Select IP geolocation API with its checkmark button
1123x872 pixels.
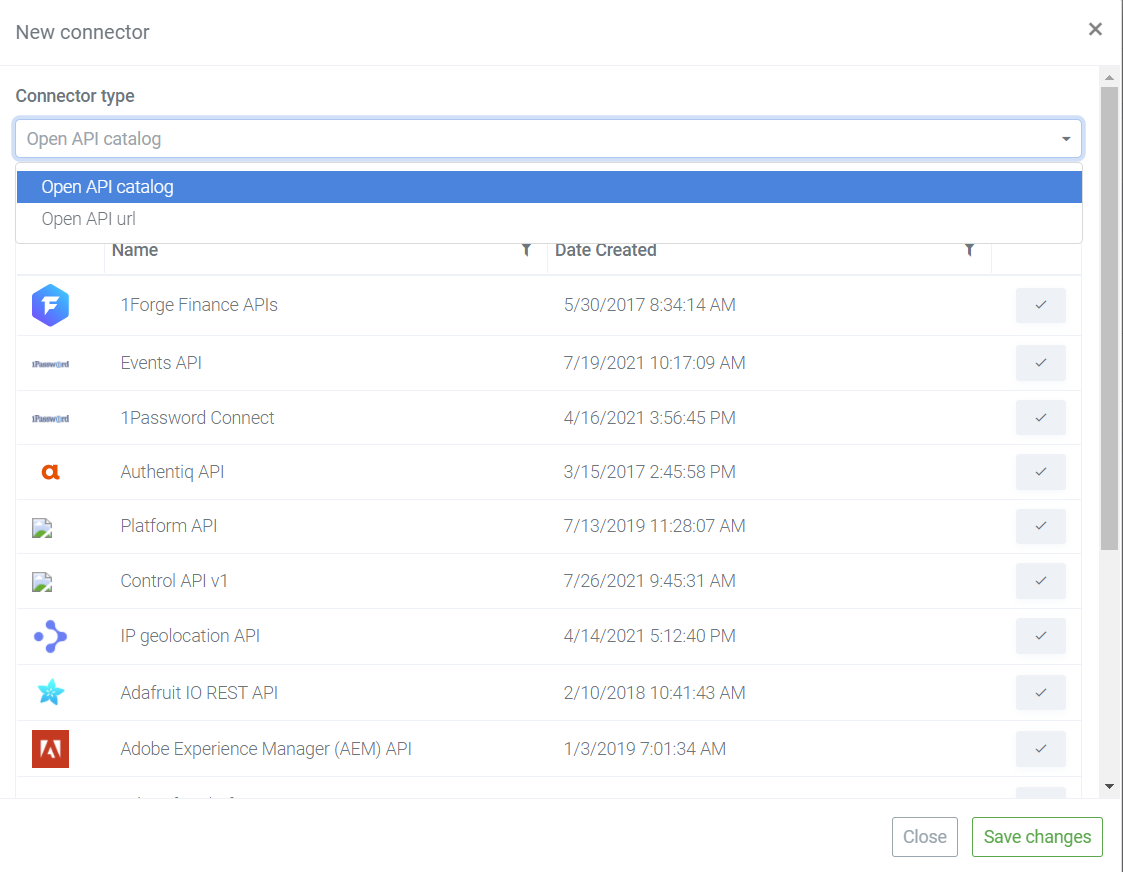point(1041,636)
